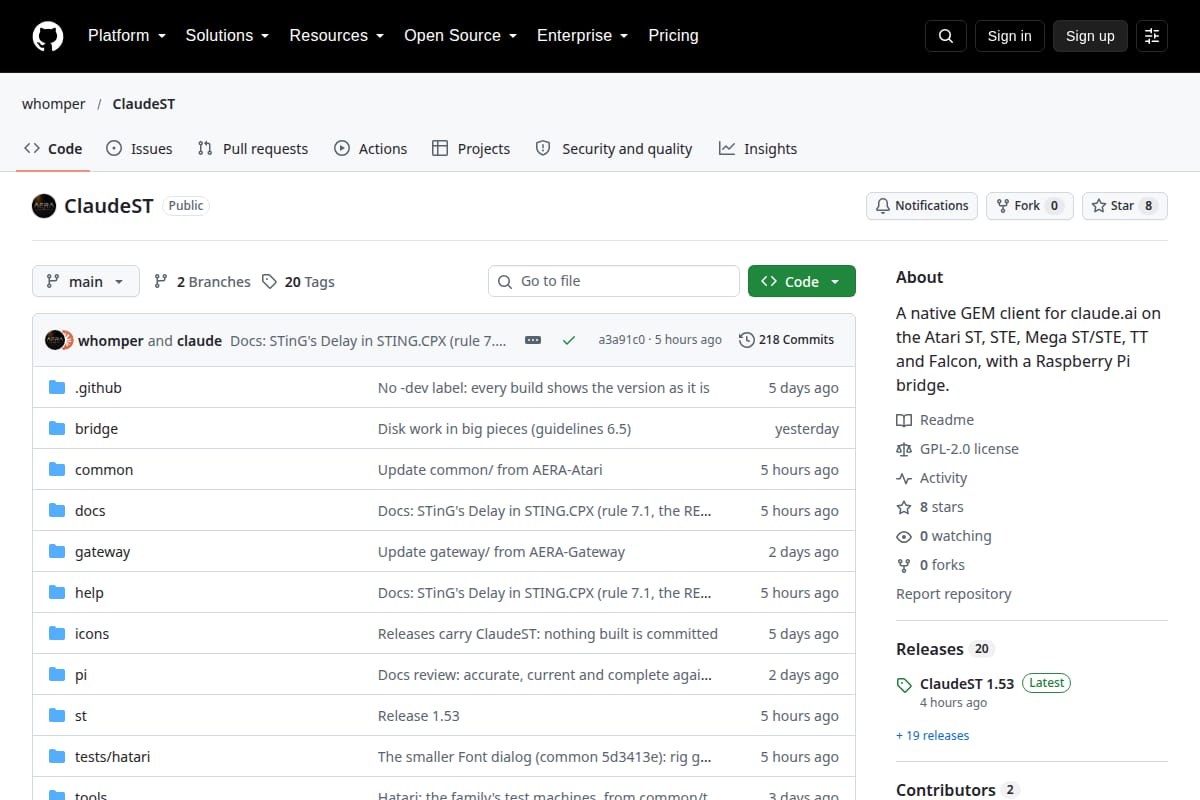Image resolution: width=1200 pixels, height=800 pixels.
Task: Open the Insights tab
Action: 758,149
